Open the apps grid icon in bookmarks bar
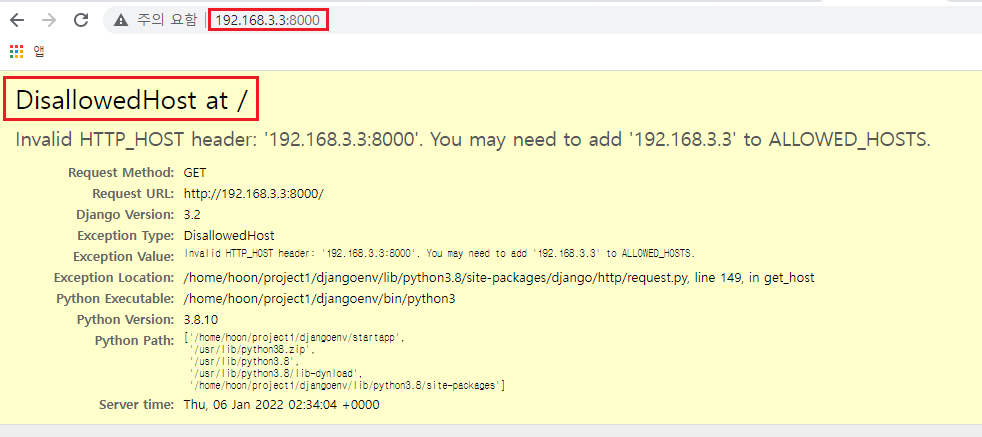982x437 pixels. point(16,51)
